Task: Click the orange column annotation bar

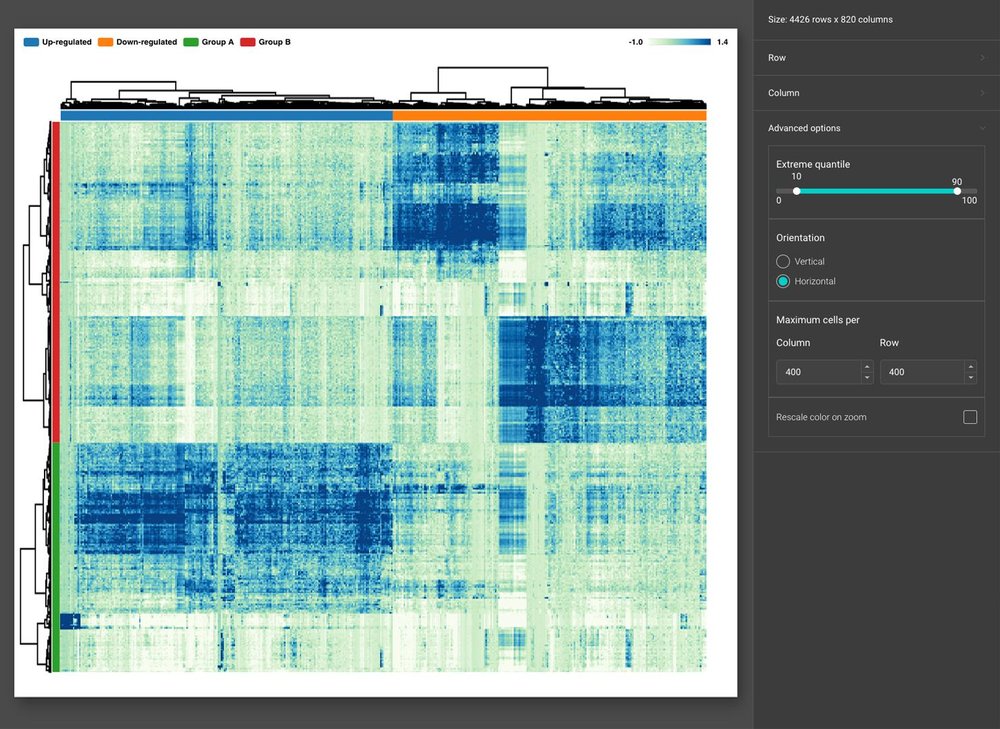Action: (x=550, y=115)
